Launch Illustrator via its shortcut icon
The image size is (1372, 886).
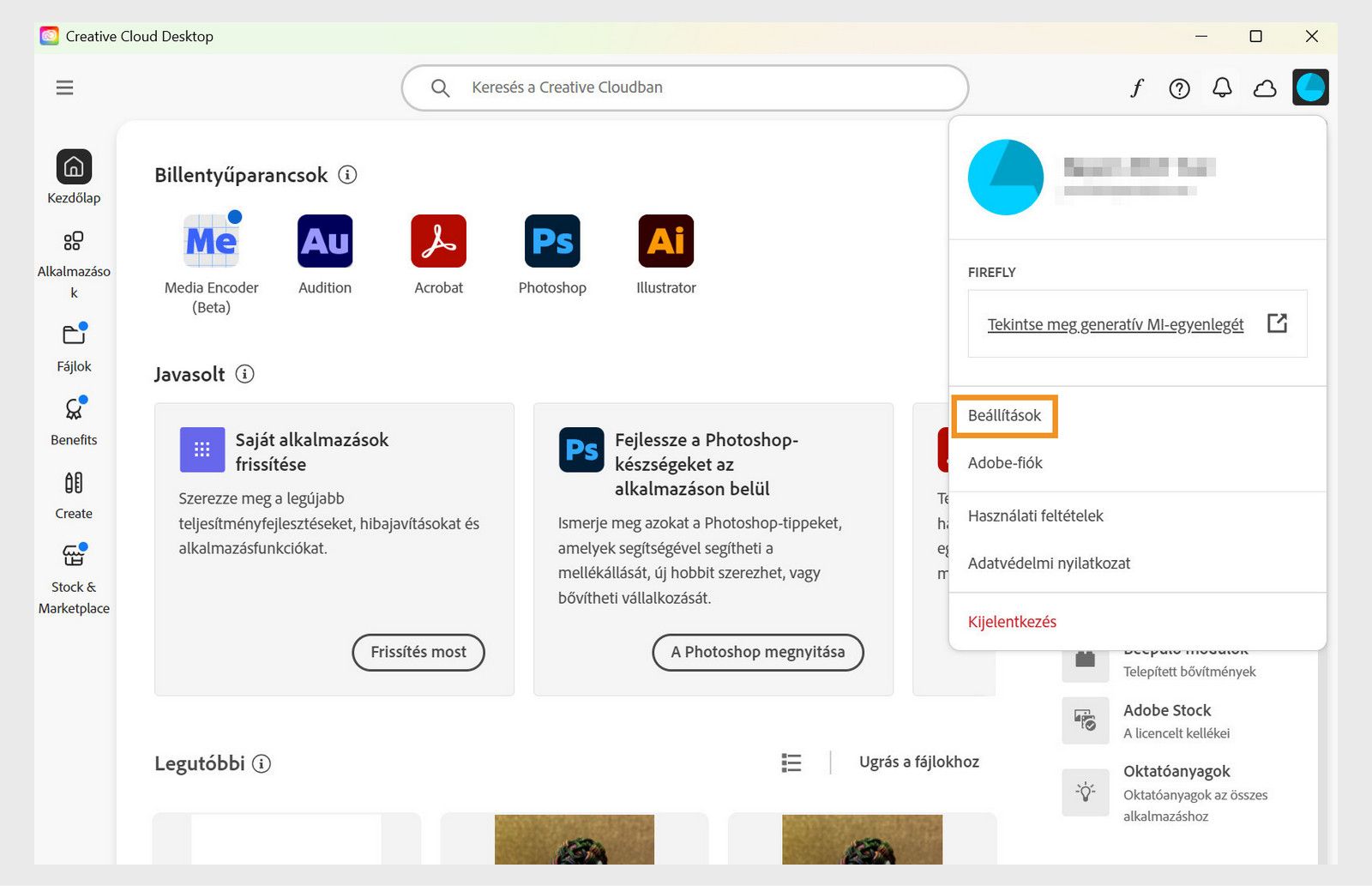point(665,243)
